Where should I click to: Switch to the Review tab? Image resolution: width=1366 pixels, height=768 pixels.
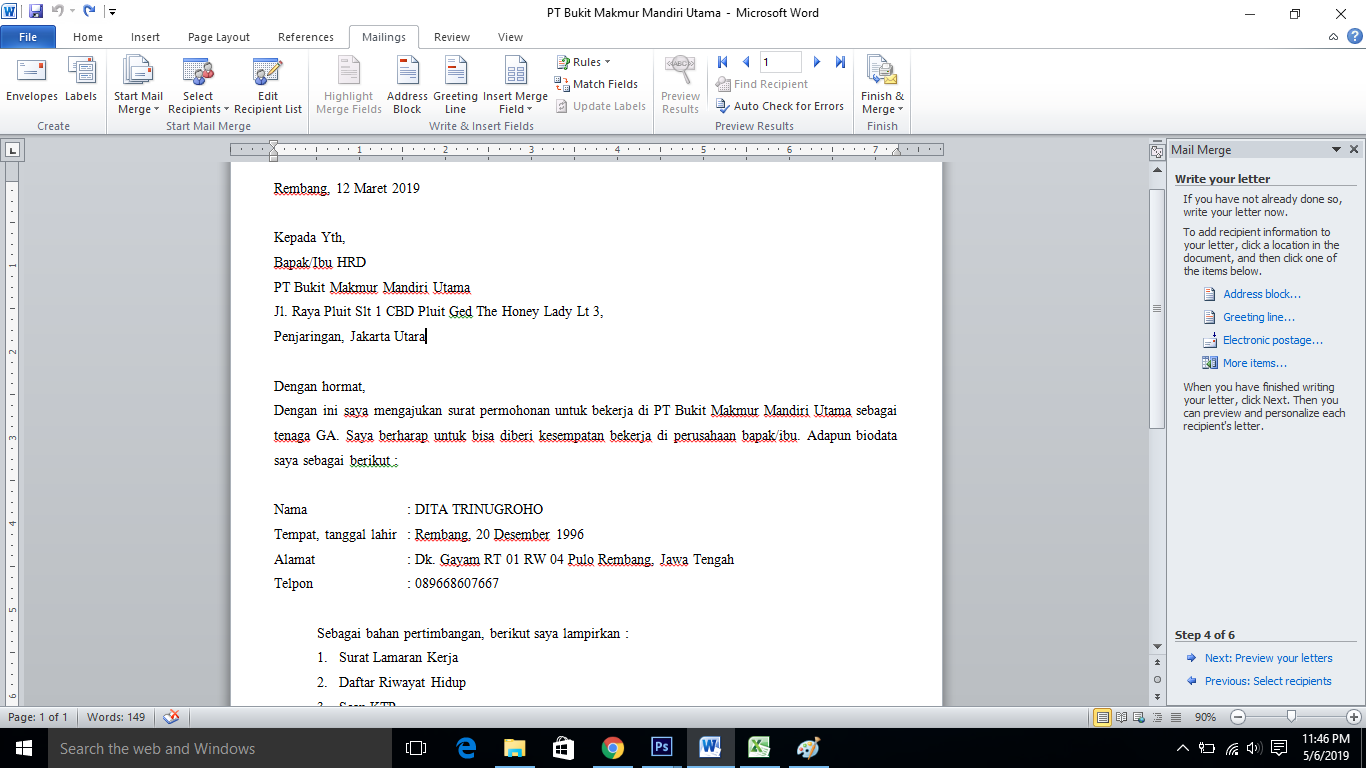pyautogui.click(x=451, y=37)
